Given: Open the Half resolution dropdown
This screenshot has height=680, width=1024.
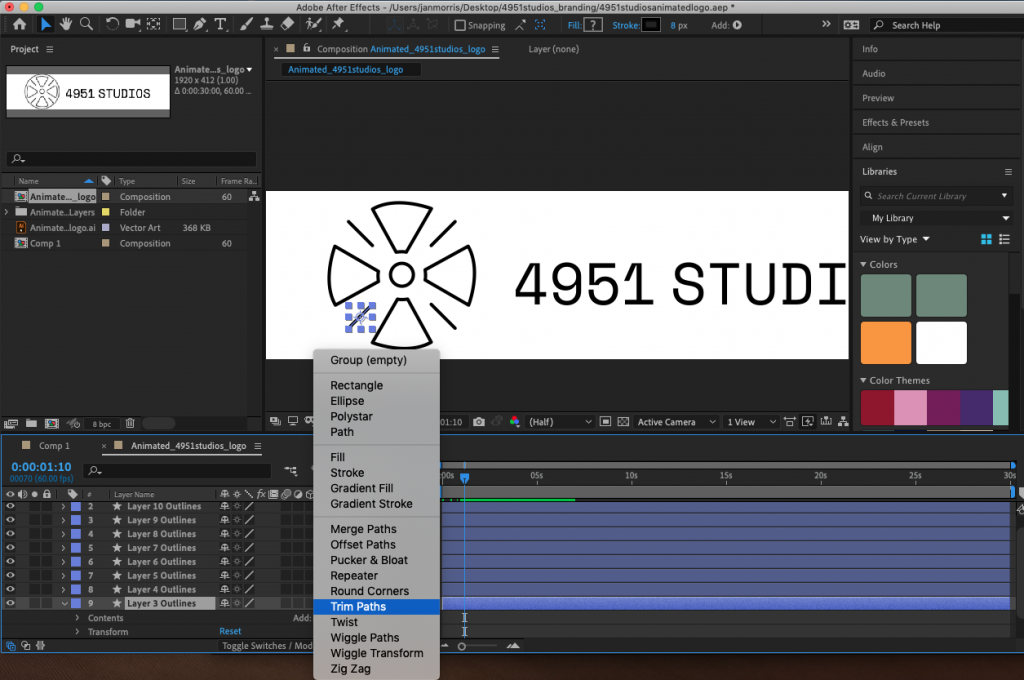Looking at the screenshot, I should pyautogui.click(x=560, y=422).
